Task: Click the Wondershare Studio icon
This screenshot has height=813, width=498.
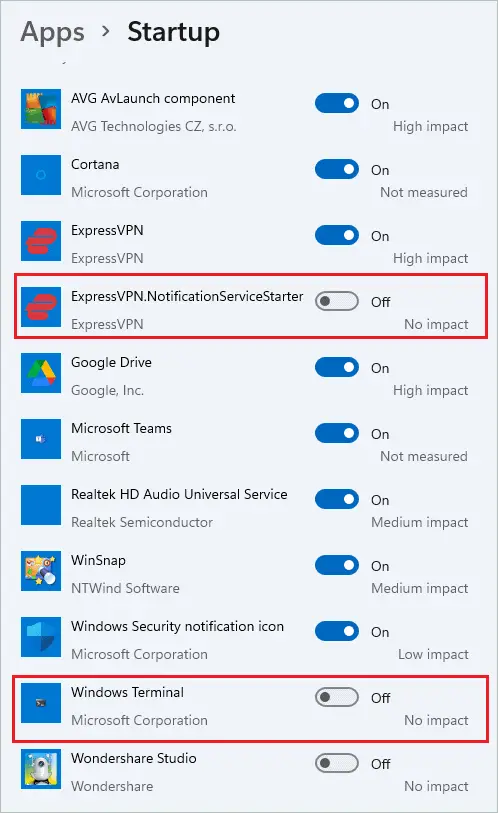Action: (x=41, y=768)
